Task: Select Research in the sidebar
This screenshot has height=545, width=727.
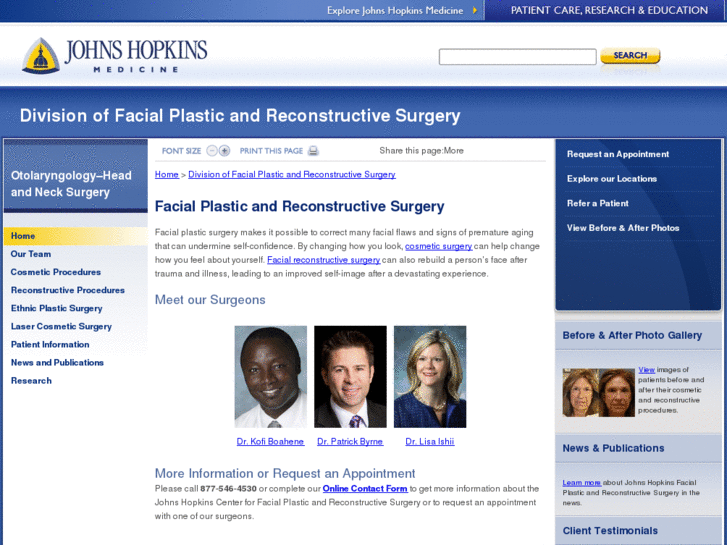Action: click(x=31, y=380)
